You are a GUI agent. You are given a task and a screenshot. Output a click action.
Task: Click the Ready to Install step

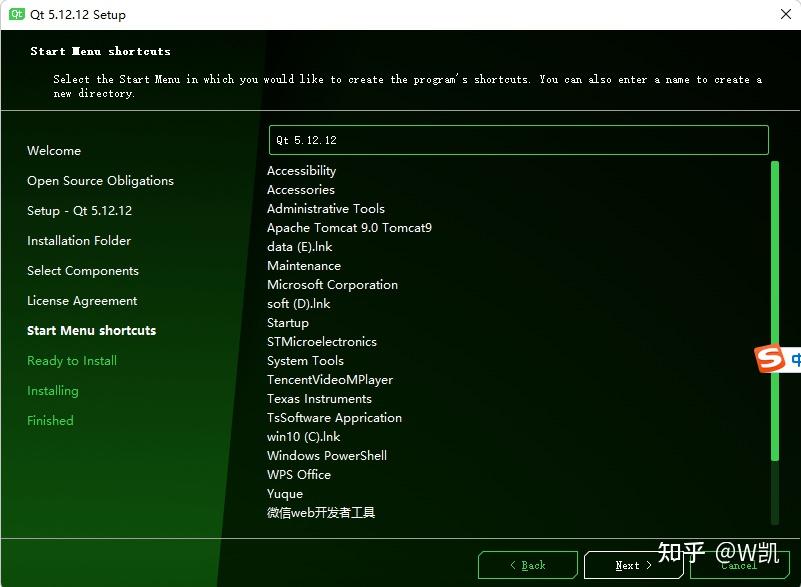click(72, 361)
